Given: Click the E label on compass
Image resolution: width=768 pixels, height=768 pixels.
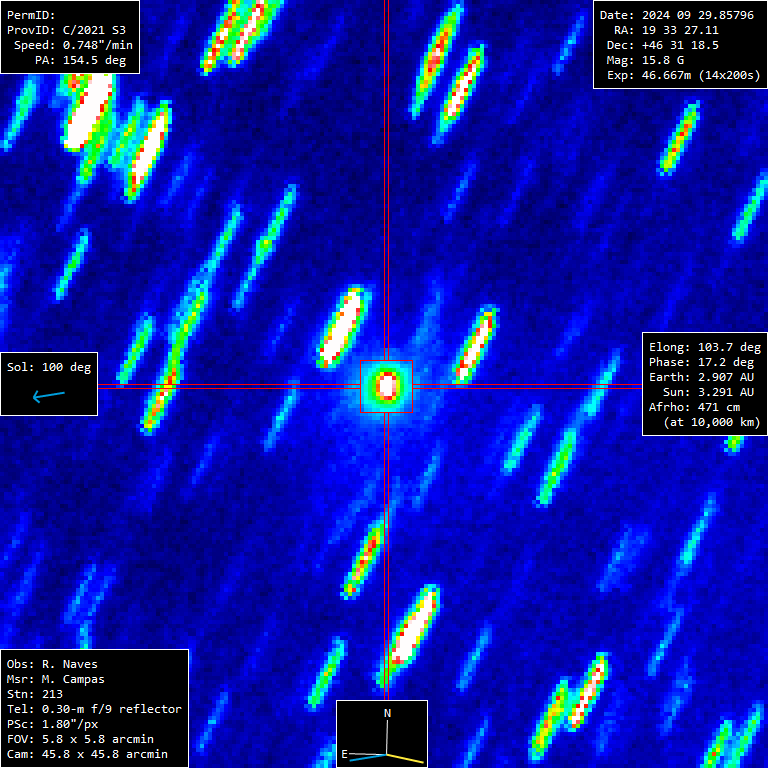Looking at the screenshot, I should (x=344, y=754).
